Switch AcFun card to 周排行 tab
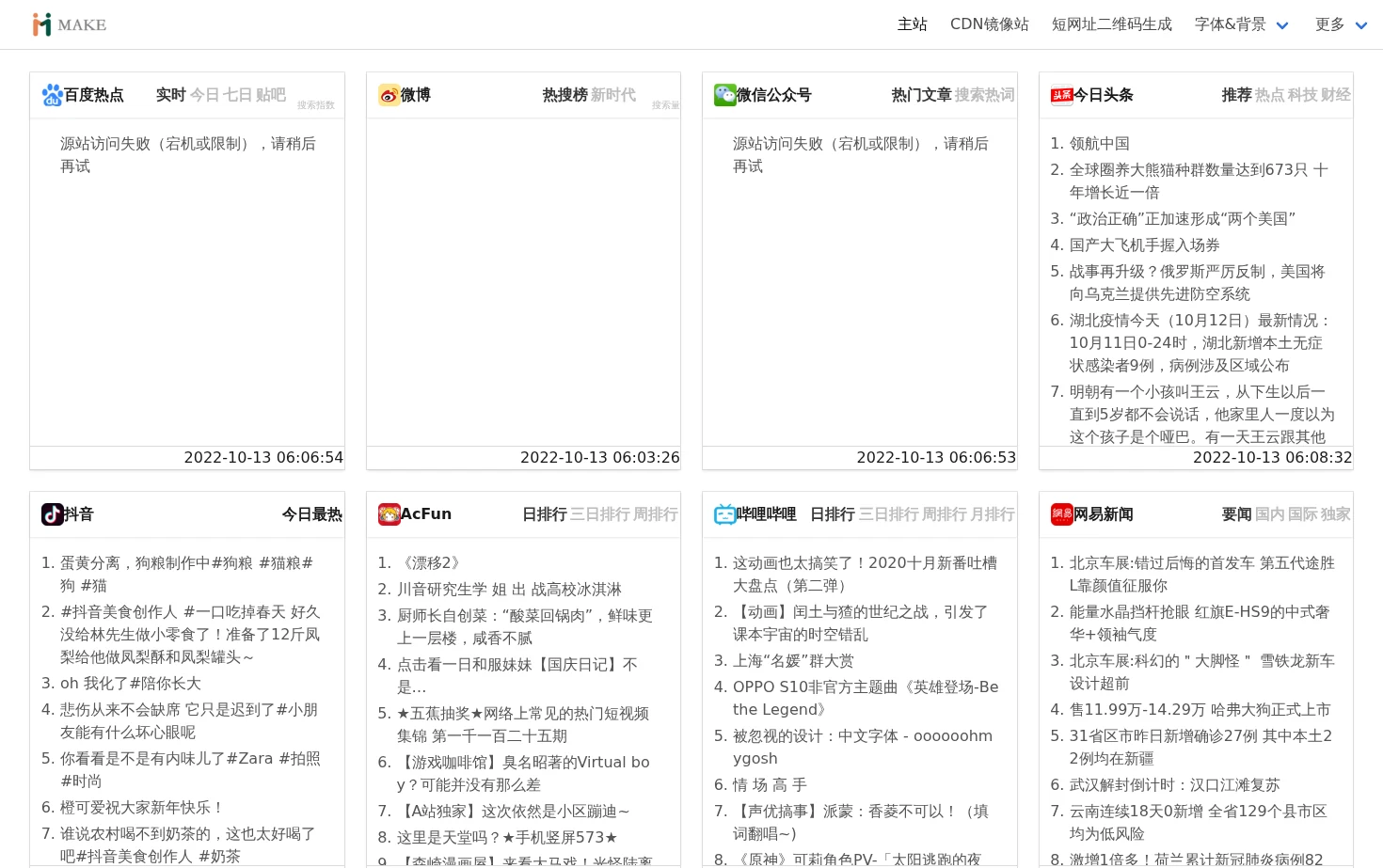This screenshot has width=1383, height=868. [656, 514]
